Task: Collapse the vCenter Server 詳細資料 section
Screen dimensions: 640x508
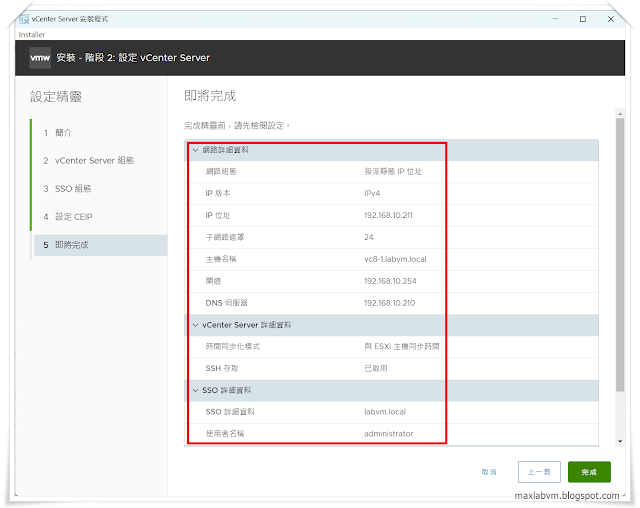Action: click(x=196, y=325)
